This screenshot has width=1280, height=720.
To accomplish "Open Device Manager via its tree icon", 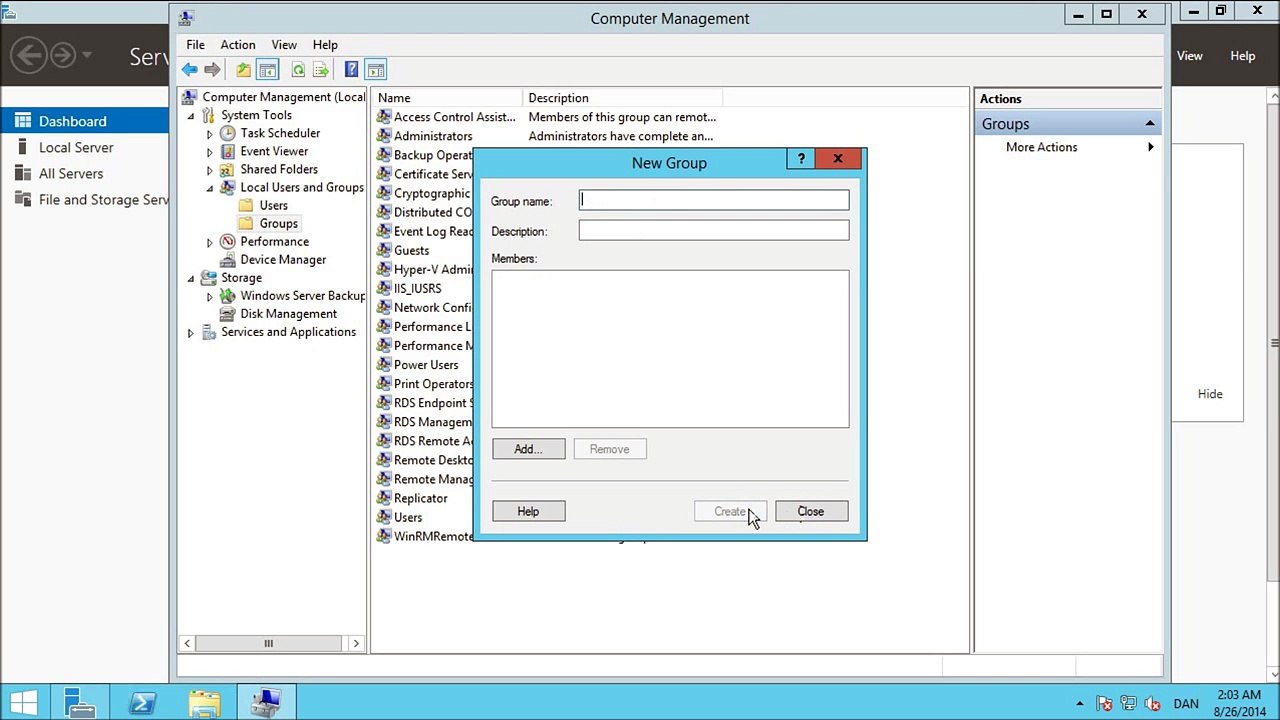I will tap(228, 259).
